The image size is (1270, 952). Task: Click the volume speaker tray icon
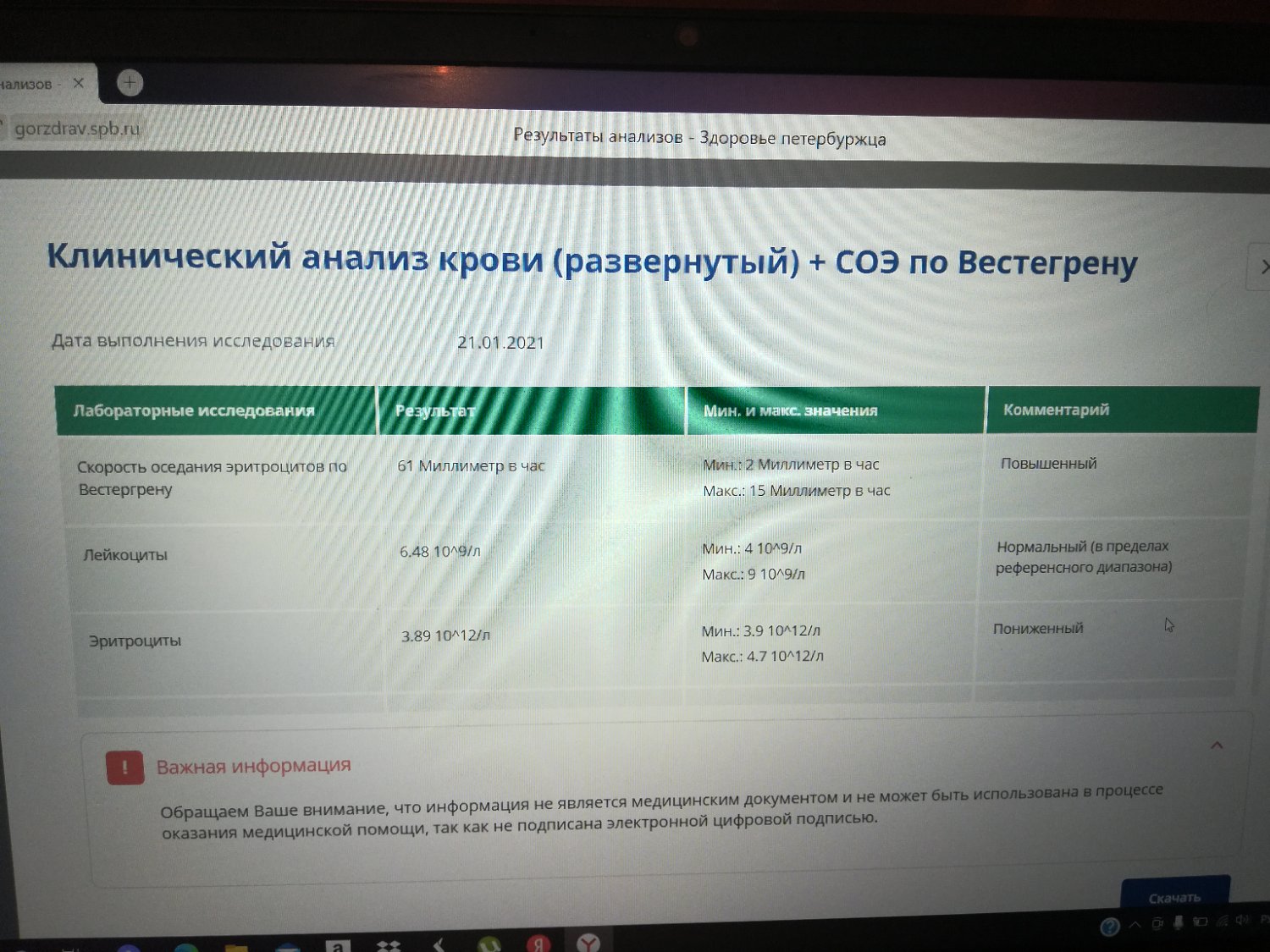[1242, 920]
